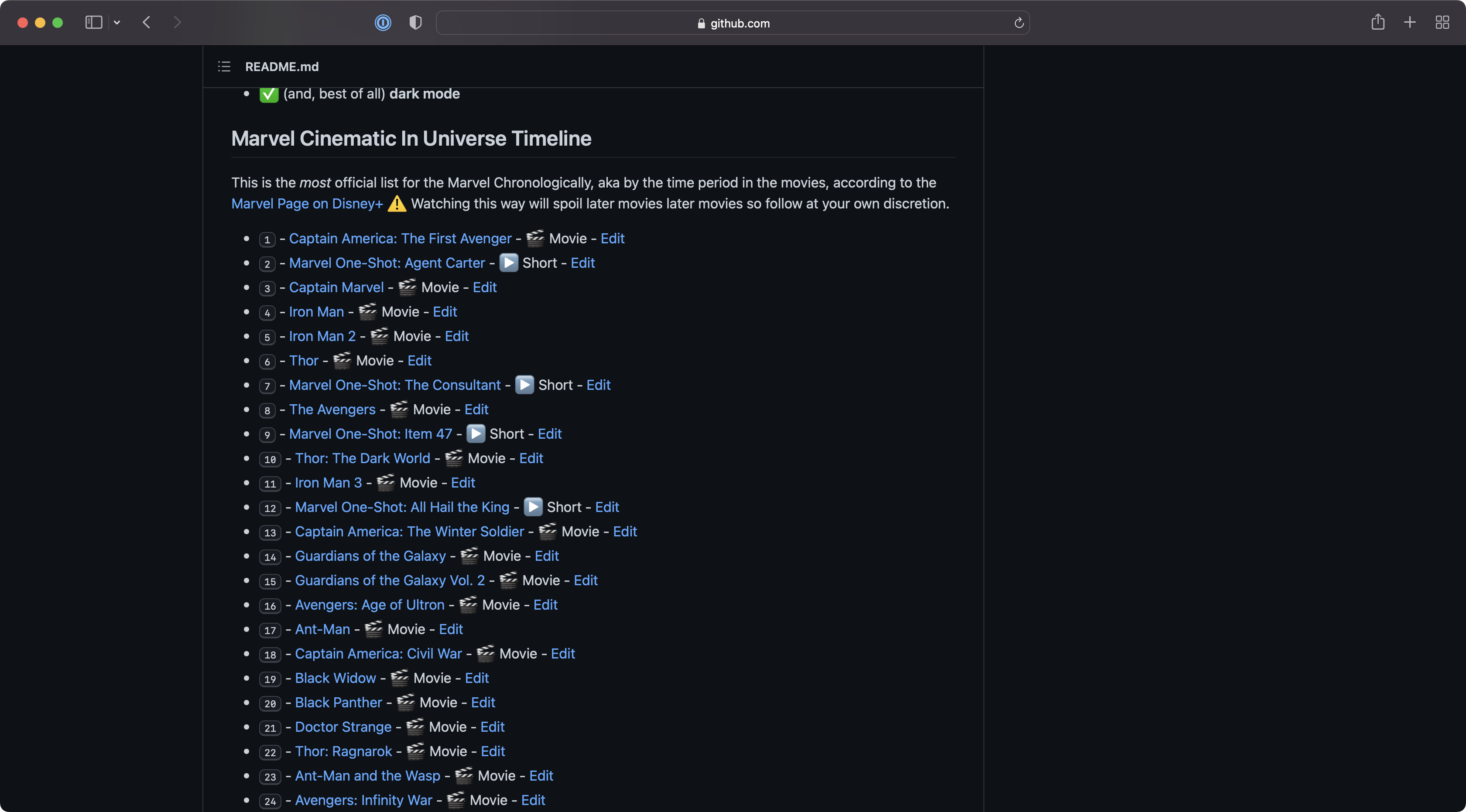
Task: Click the Marvel Cinematic In Universe Timeline heading
Action: [411, 139]
